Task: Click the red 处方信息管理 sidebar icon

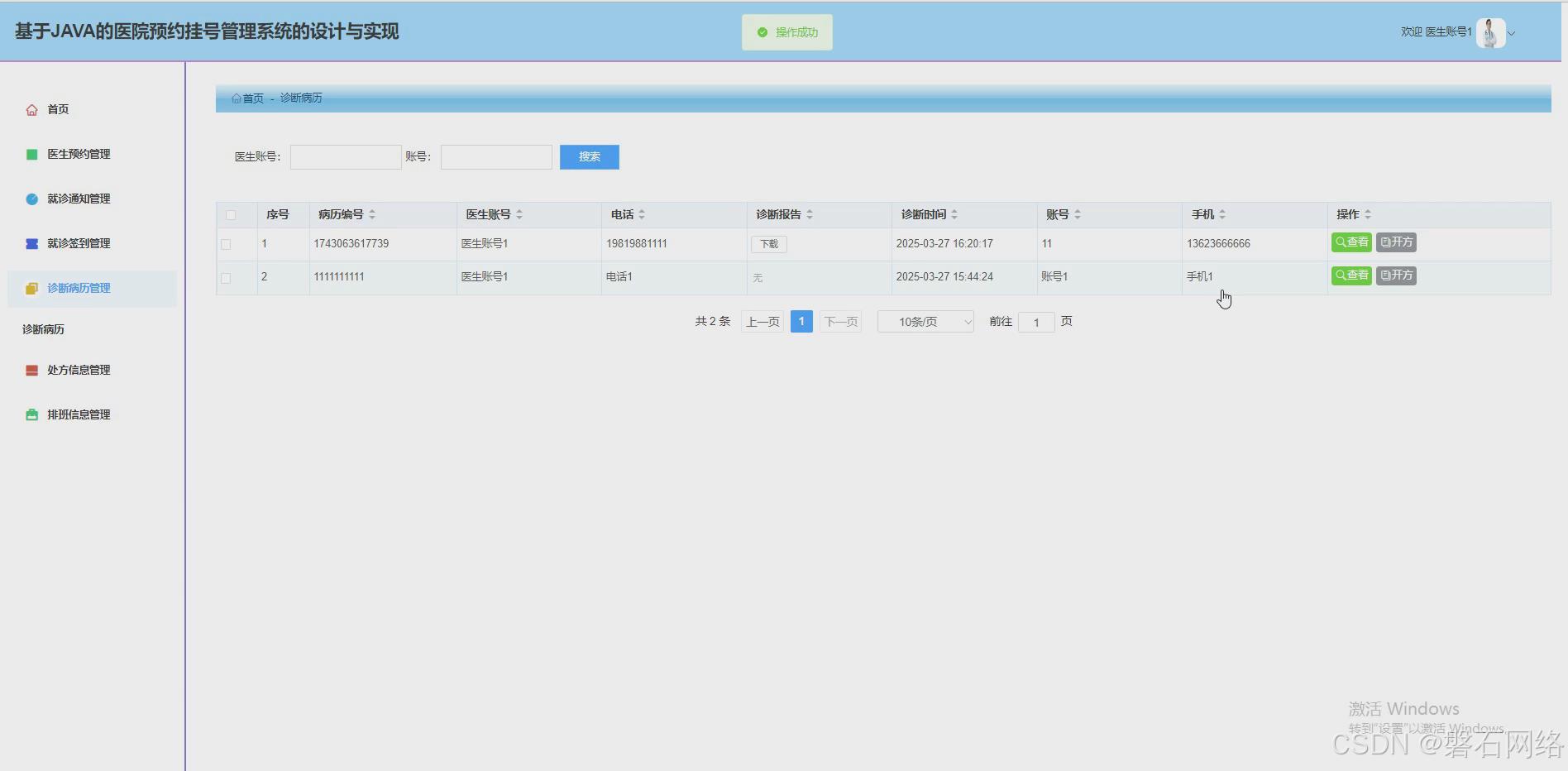Action: click(31, 371)
